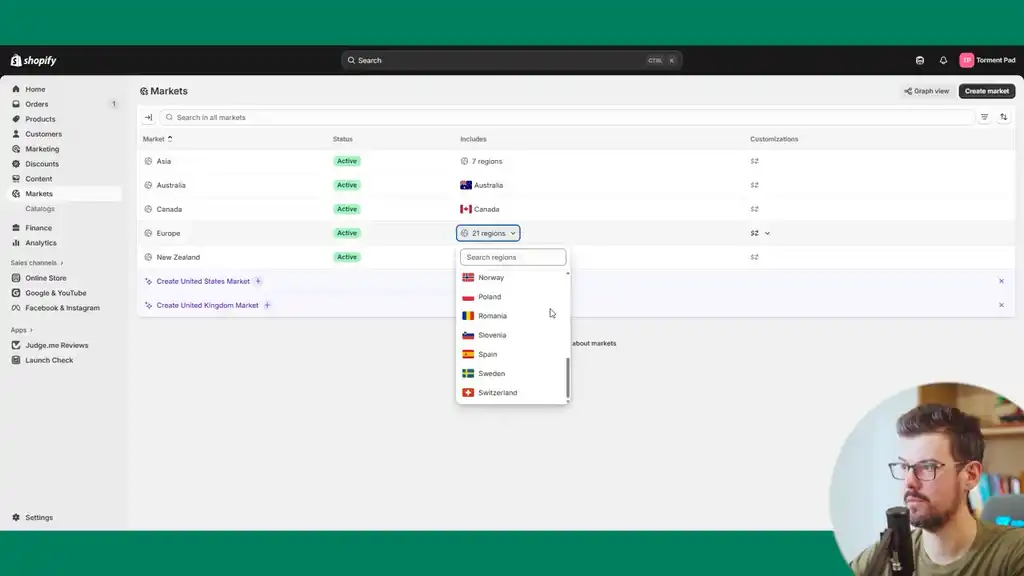Open the notifications bell
1024x576 pixels.
click(x=944, y=59)
